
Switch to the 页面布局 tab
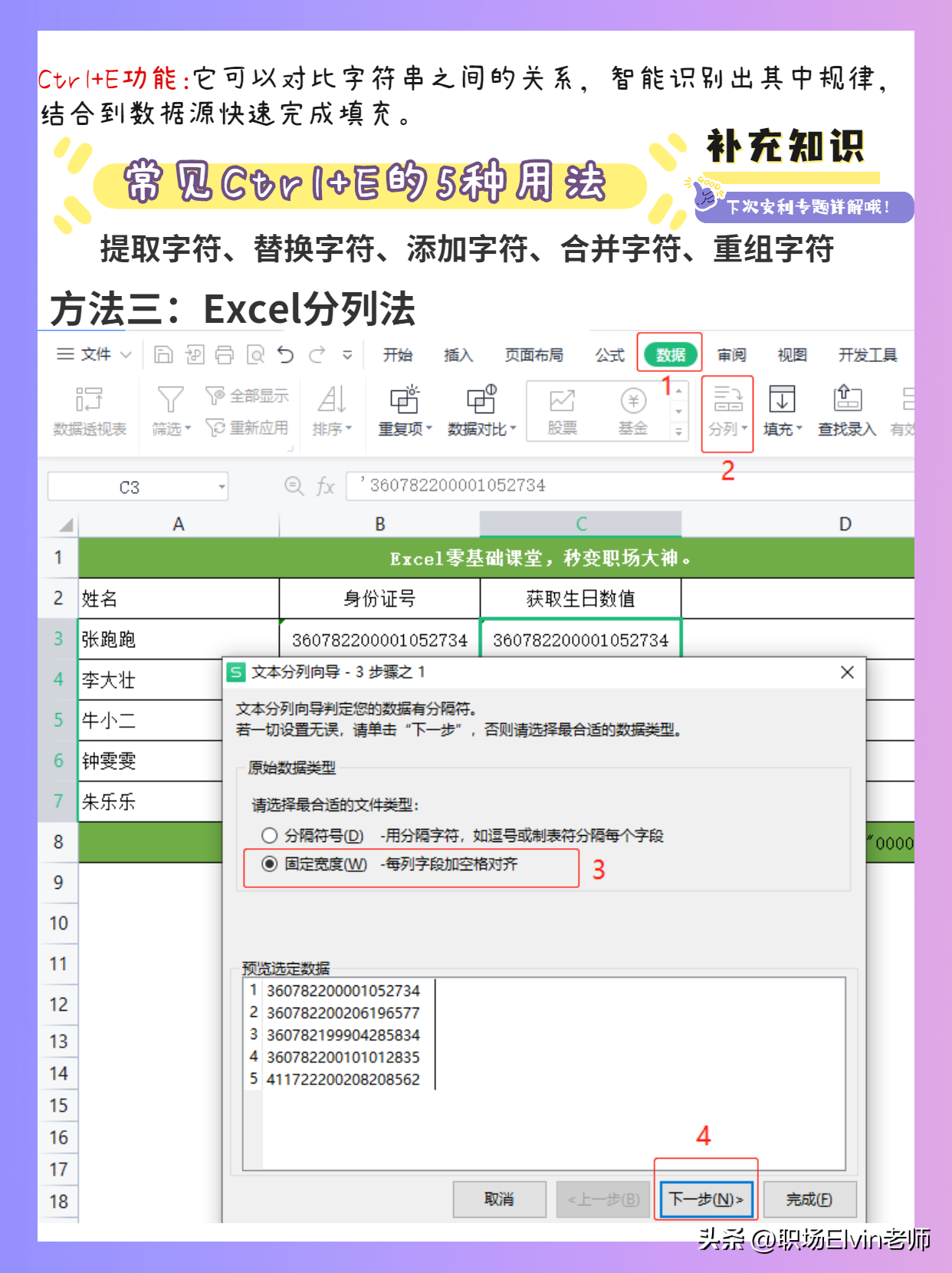(533, 355)
